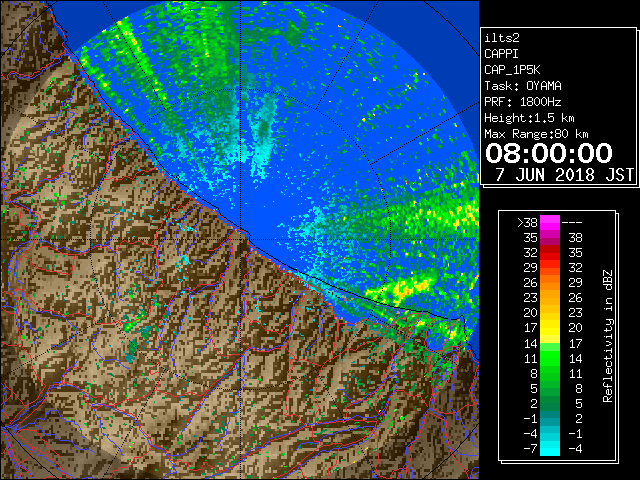The image size is (640, 480).
Task: Click the radar center at crosshair intersection
Action: tap(241, 239)
